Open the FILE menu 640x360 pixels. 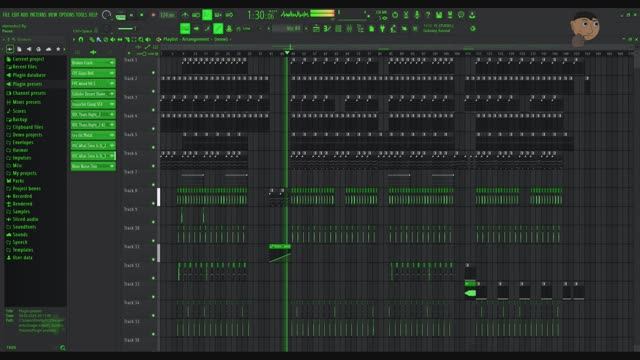tap(6, 15)
